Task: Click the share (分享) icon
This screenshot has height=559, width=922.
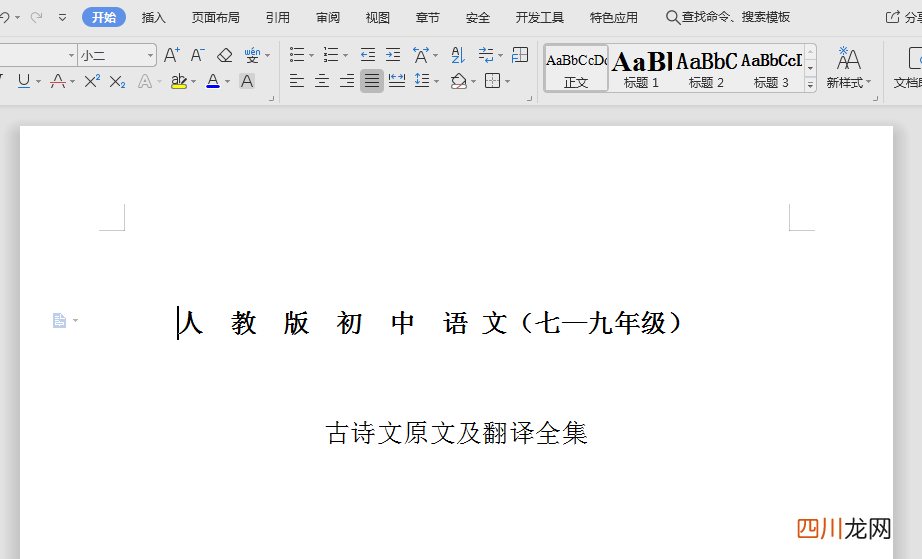Action: [893, 18]
